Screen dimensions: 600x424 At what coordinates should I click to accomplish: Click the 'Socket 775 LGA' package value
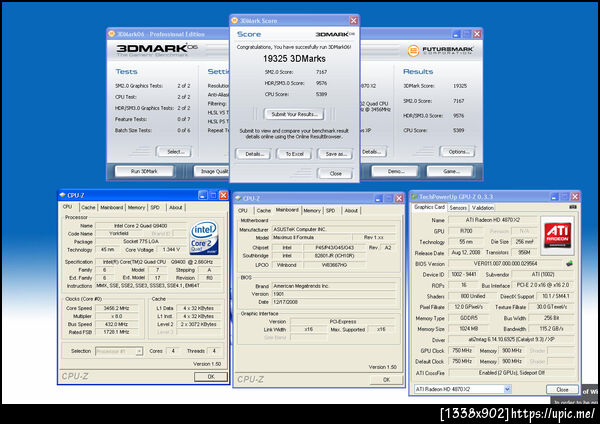[140, 241]
